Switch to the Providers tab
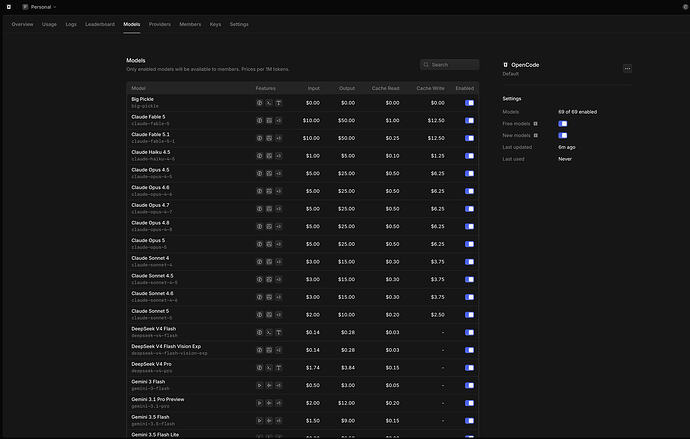Viewport: 690px width, 439px height. pos(160,24)
